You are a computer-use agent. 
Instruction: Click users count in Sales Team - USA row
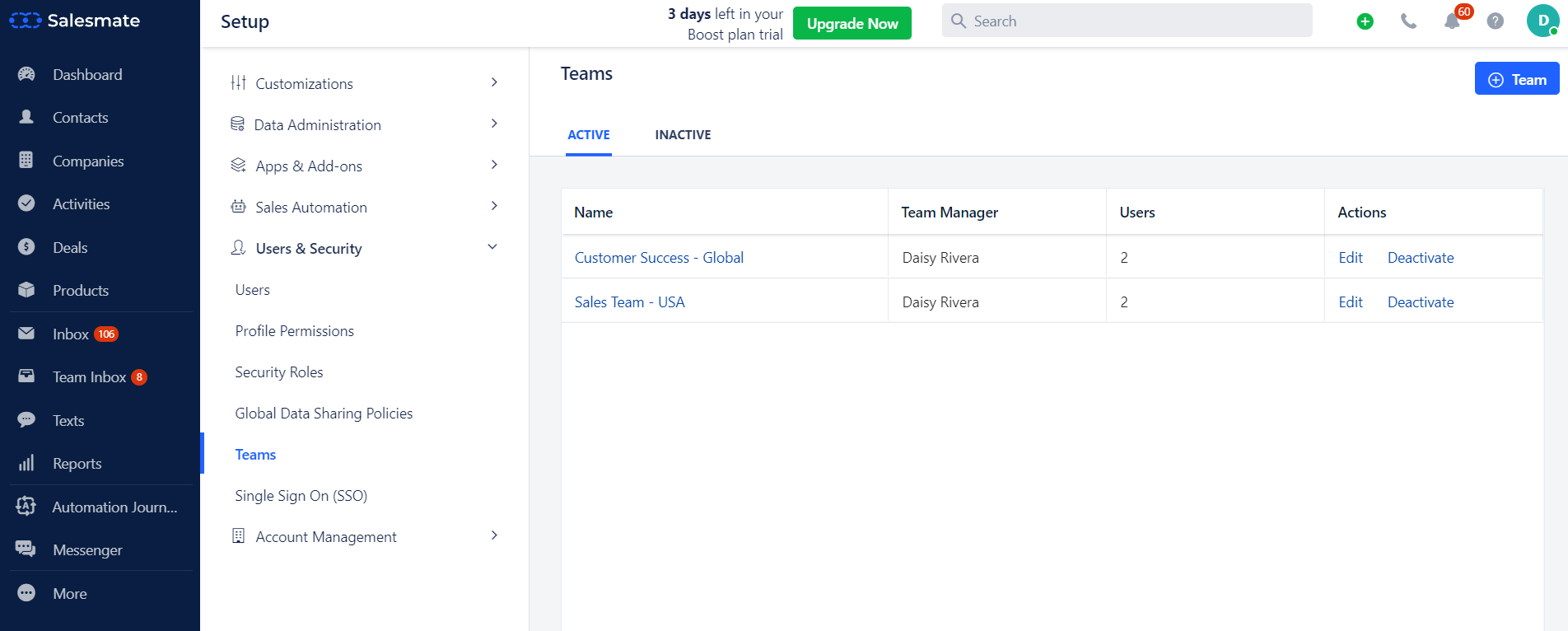click(x=1124, y=302)
